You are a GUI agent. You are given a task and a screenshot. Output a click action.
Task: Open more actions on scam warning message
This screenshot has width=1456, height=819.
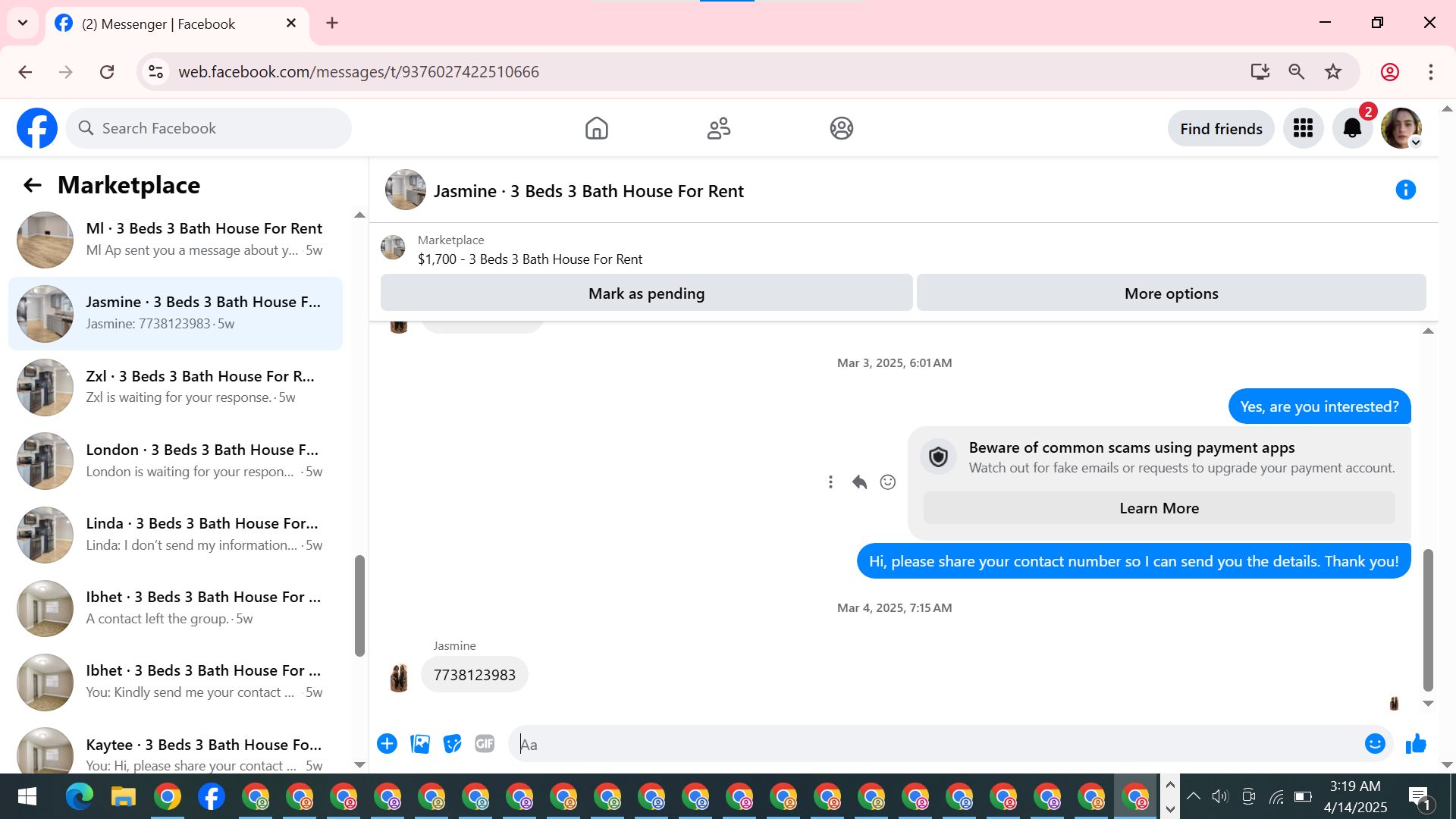(x=830, y=482)
